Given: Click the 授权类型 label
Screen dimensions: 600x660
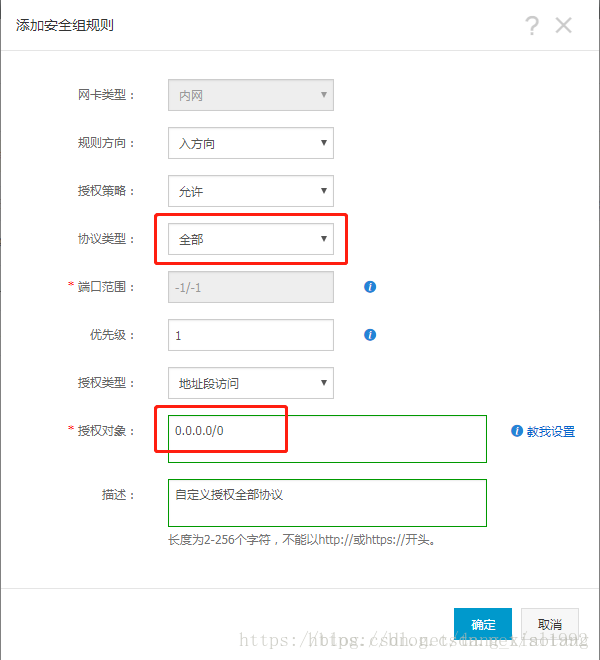Looking at the screenshot, I should click(106, 383).
